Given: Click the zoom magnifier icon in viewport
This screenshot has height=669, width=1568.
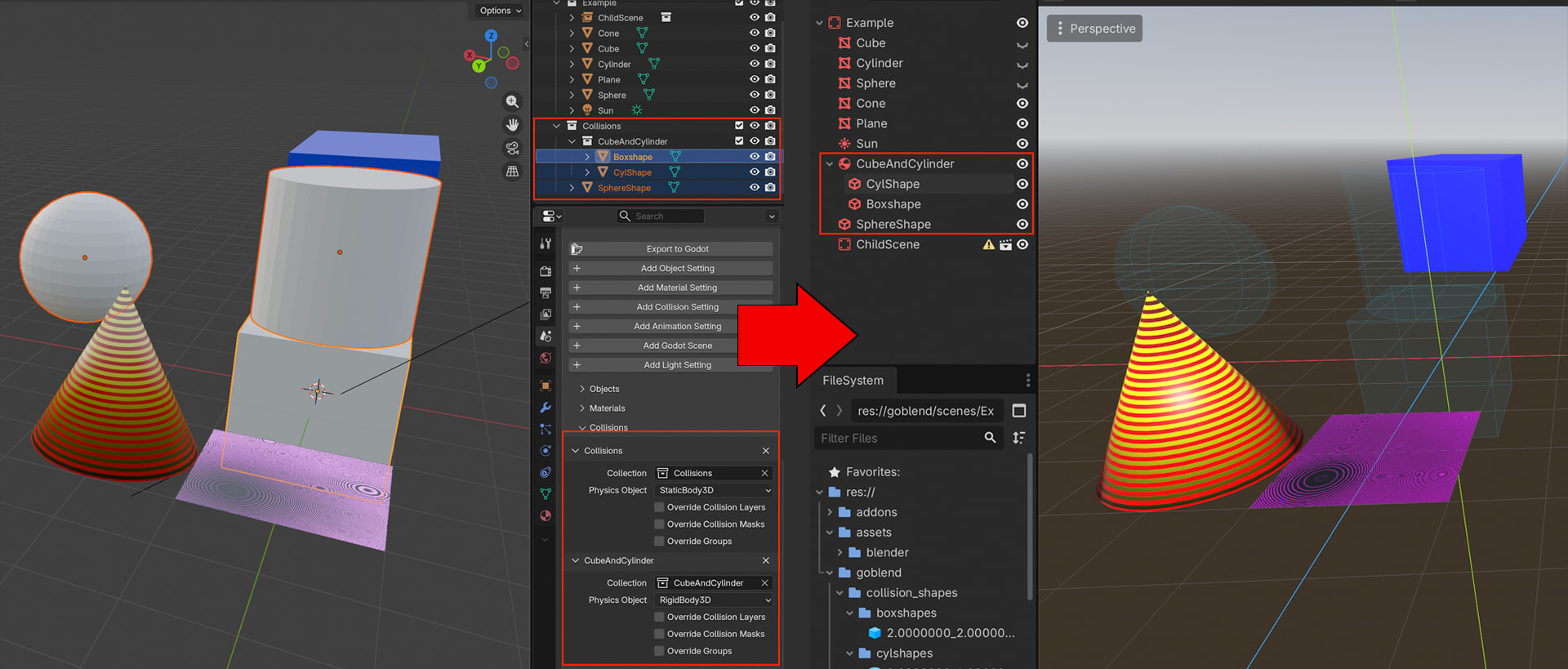Looking at the screenshot, I should coord(512,101).
